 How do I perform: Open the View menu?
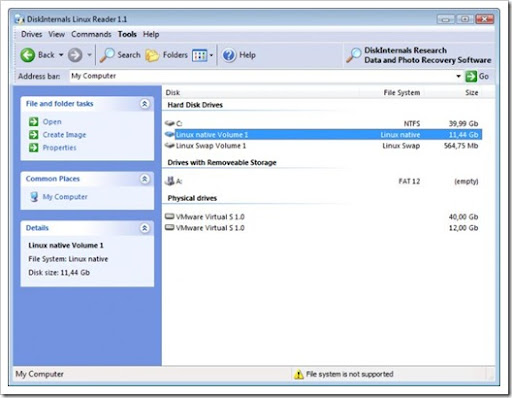pyautogui.click(x=57, y=34)
